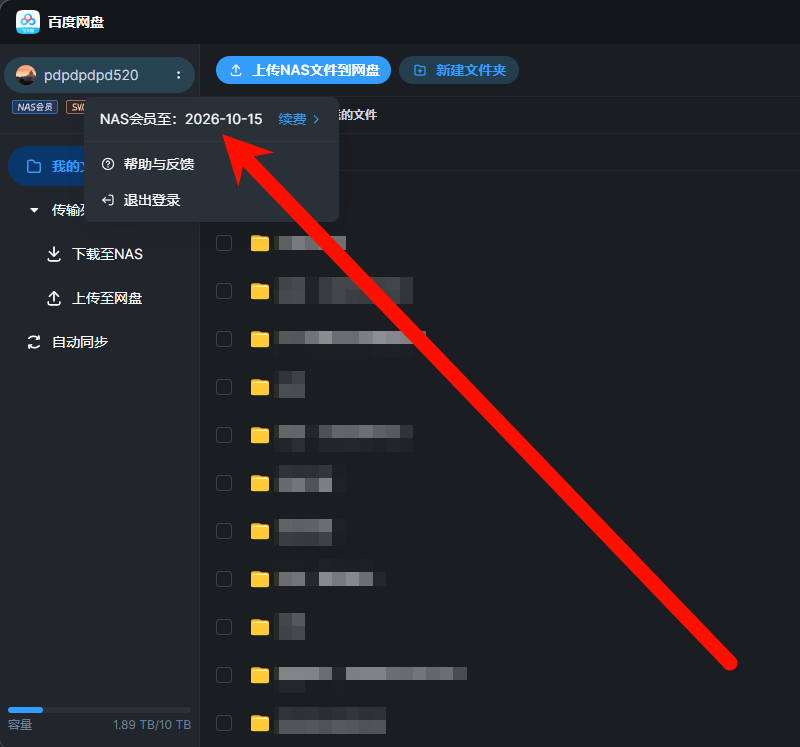800x747 pixels.
Task: Click the help question-mark icon
Action: [x=108, y=164]
